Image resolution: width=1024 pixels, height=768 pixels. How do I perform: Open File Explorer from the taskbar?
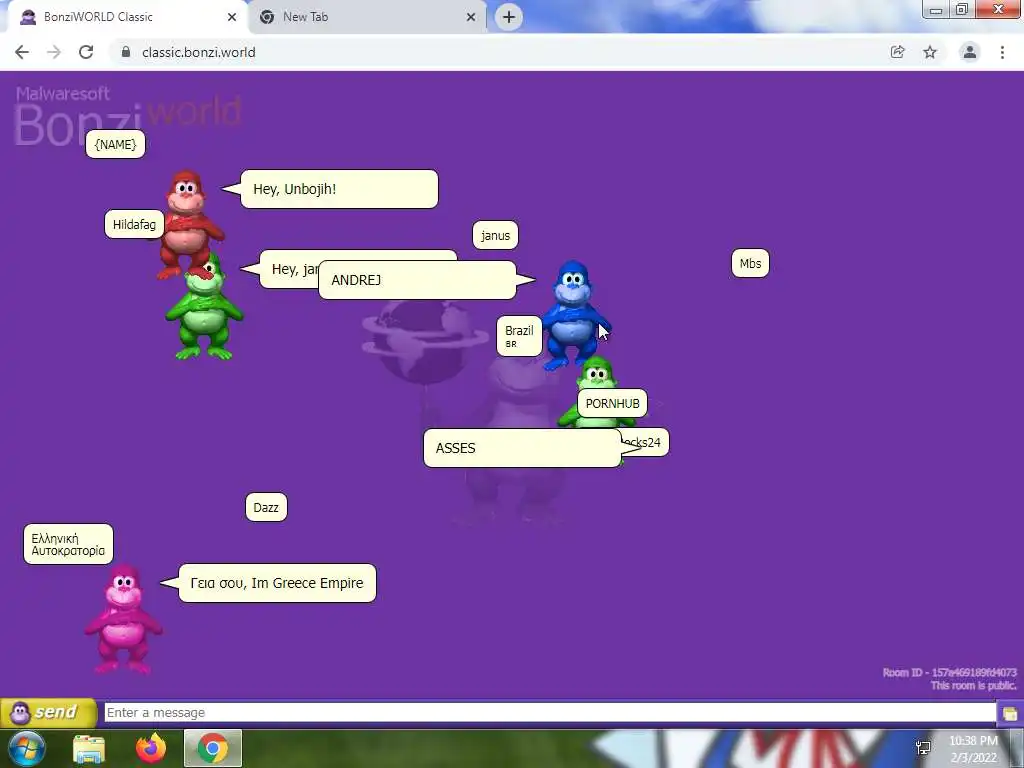coord(89,748)
